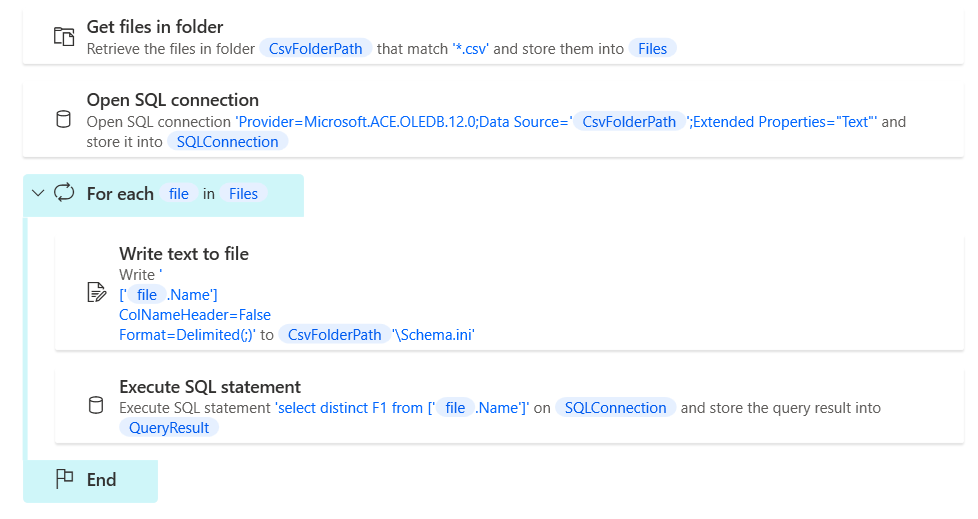
Task: Select the Open SQL connection action title
Action: click(x=173, y=100)
